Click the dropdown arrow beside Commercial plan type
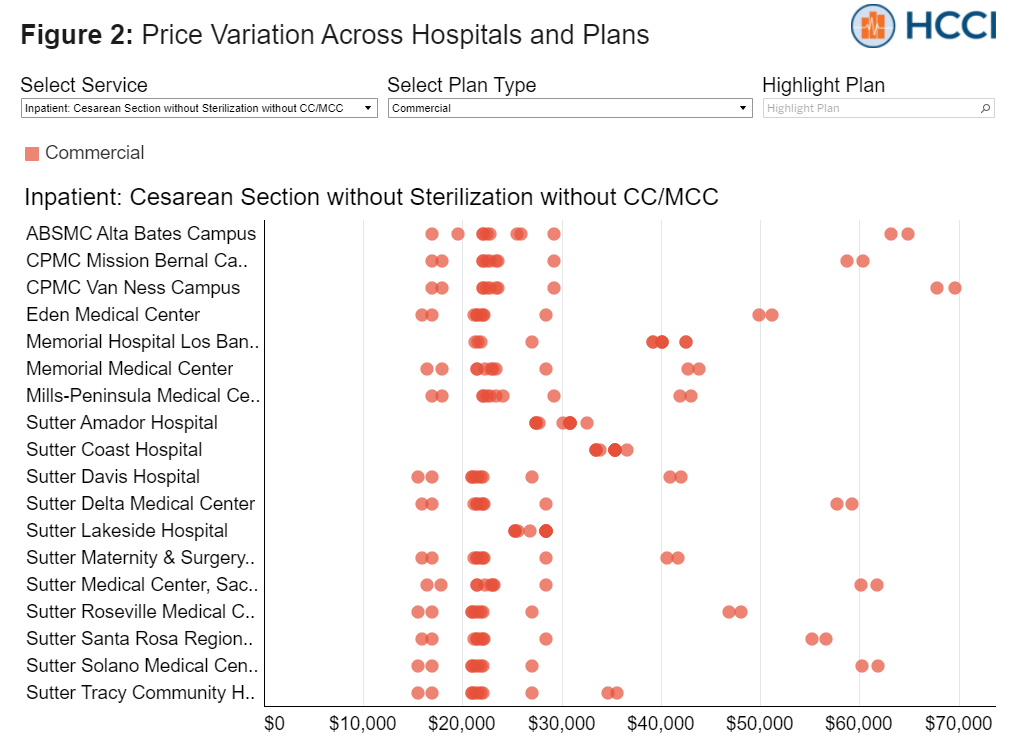Image resolution: width=1010 pixels, height=742 pixels. pyautogui.click(x=742, y=108)
